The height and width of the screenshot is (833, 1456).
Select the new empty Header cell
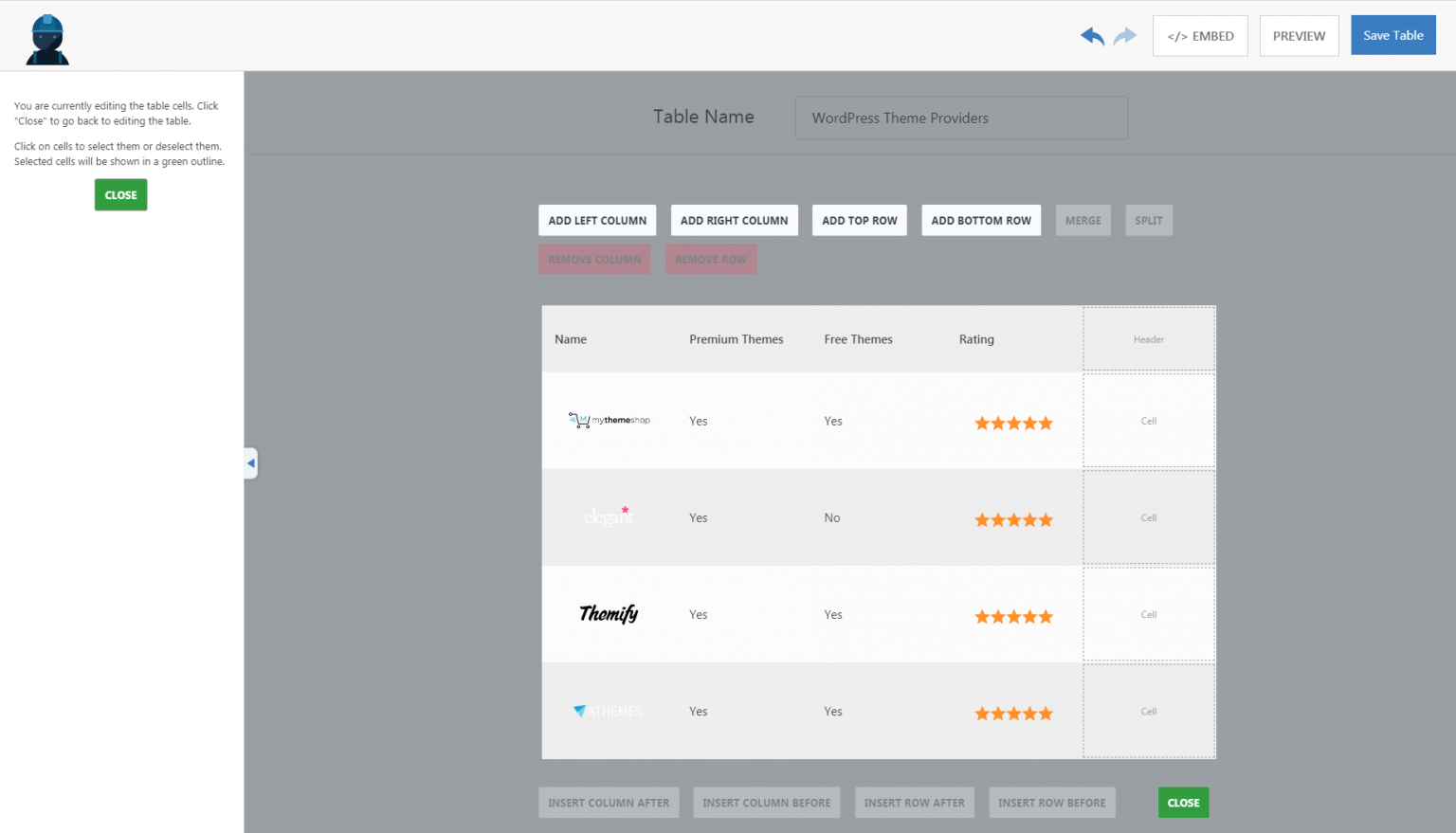[1149, 339]
